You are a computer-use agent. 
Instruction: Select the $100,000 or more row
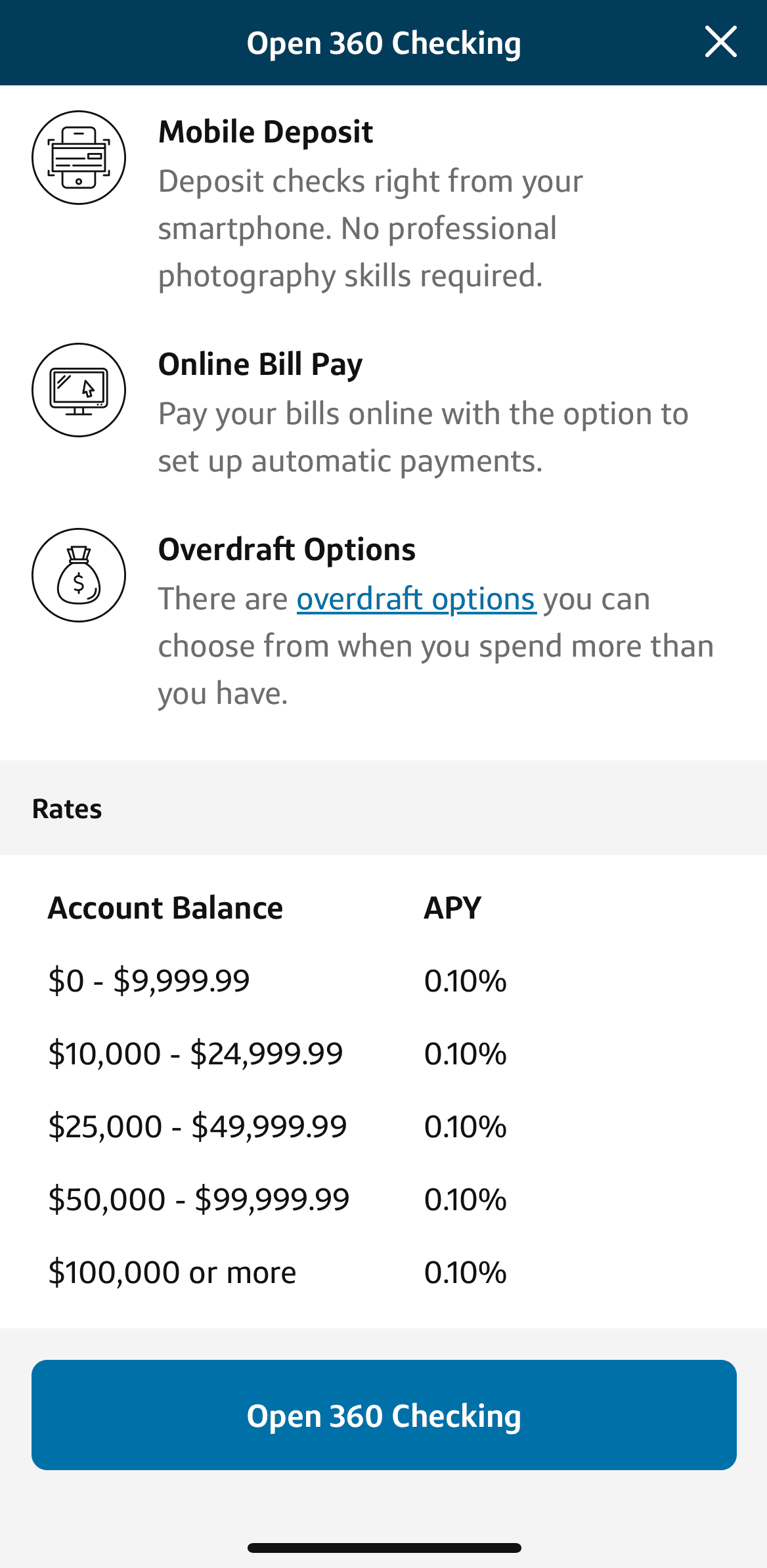click(383, 1273)
